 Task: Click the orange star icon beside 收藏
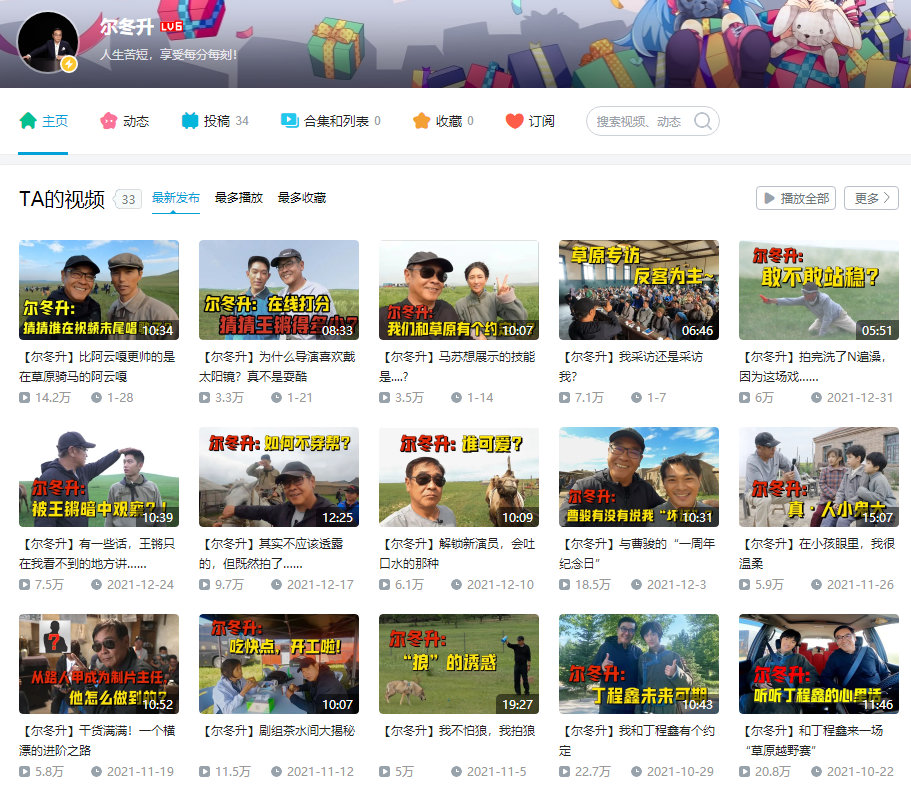(420, 119)
